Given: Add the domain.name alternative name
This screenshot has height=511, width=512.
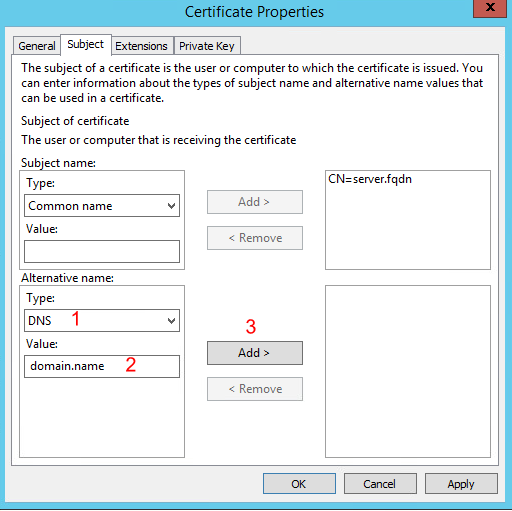Looking at the screenshot, I should (255, 353).
